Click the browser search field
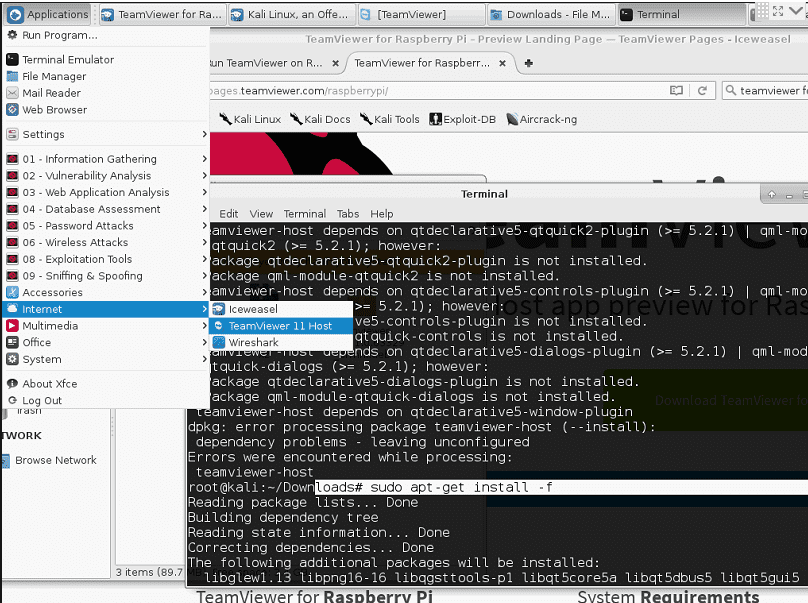 (x=770, y=91)
